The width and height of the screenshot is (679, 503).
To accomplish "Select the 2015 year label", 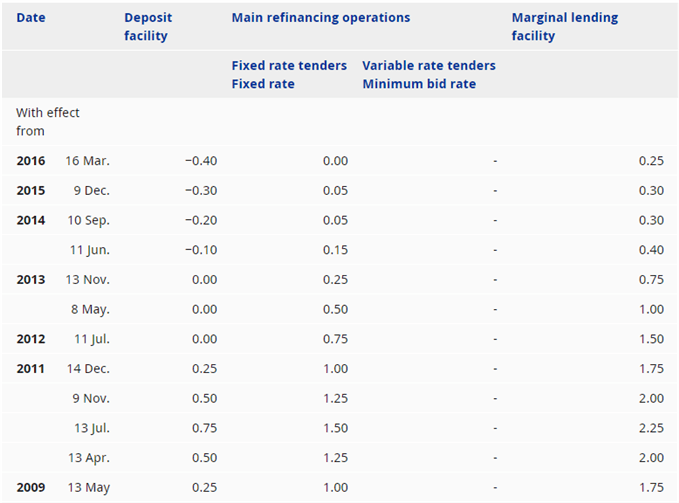I will [x=31, y=191].
